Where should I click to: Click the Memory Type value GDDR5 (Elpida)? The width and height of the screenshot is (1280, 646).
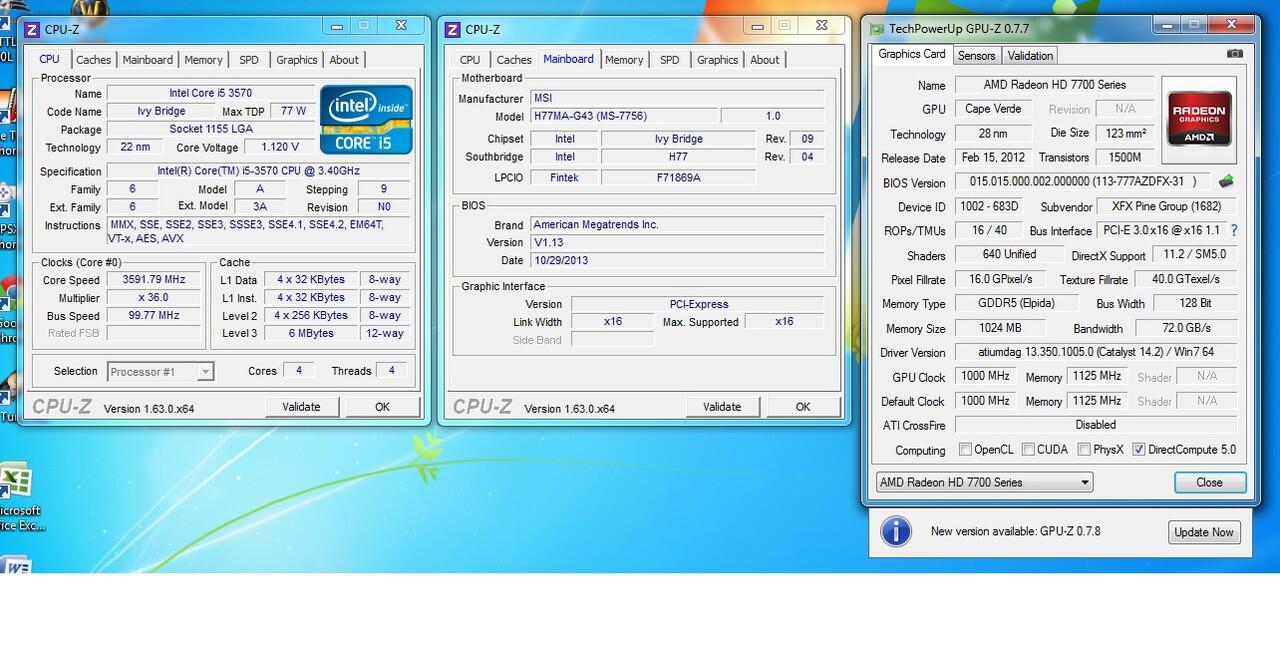coord(1016,304)
